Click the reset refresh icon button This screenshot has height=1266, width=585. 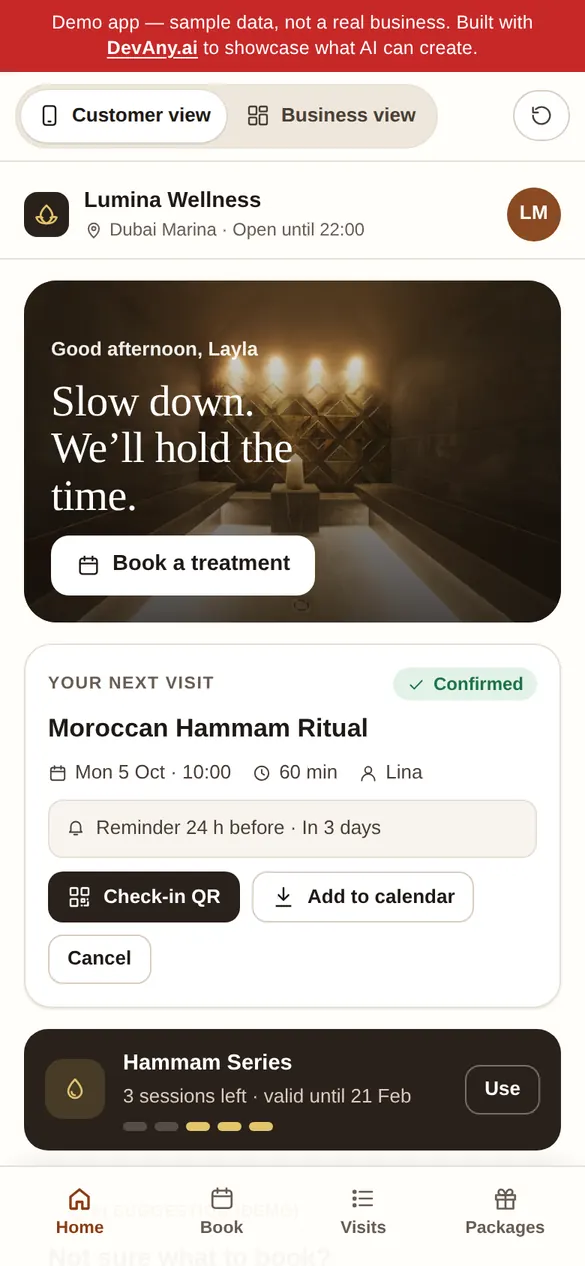coord(541,115)
